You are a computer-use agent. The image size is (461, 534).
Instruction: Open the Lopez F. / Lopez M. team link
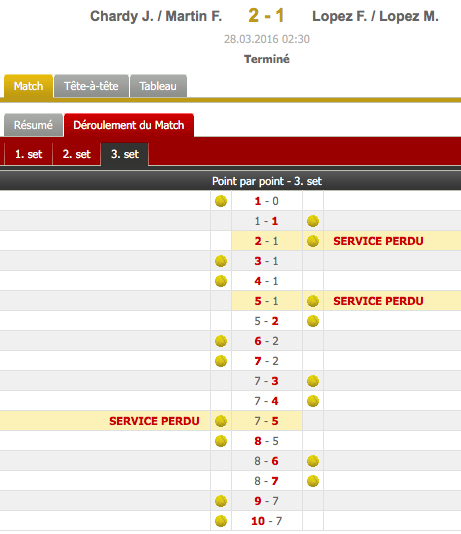[376, 16]
